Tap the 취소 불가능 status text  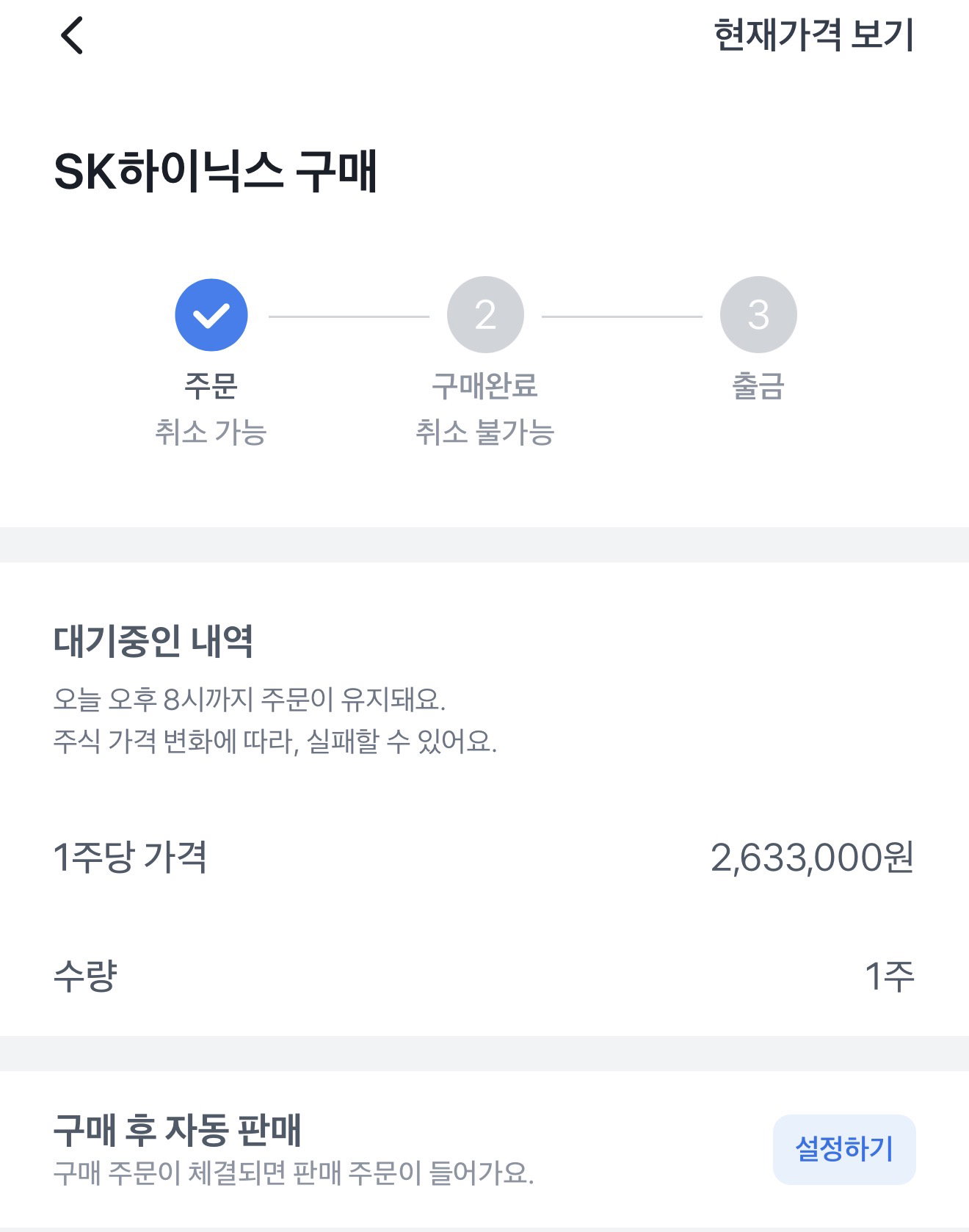pos(484,432)
